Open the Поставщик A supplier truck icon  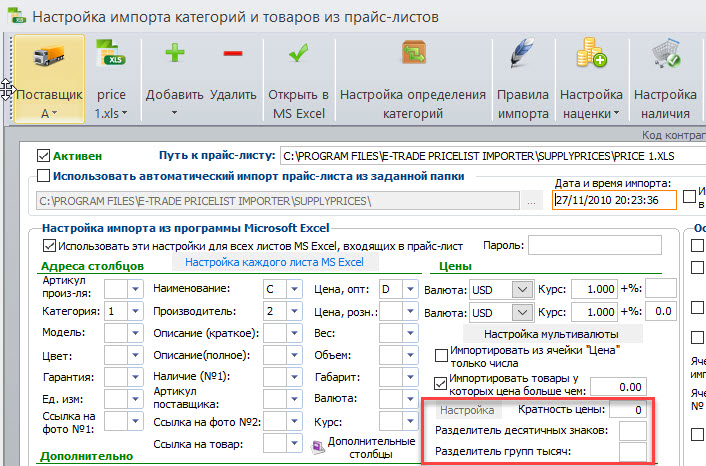pyautogui.click(x=49, y=57)
